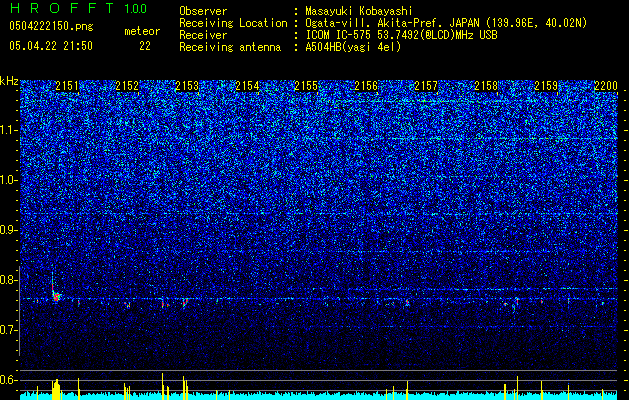
Task: Click the ICOM IC-575 53.7492 MHz receiver text
Action: pyautogui.click(x=401, y=35)
